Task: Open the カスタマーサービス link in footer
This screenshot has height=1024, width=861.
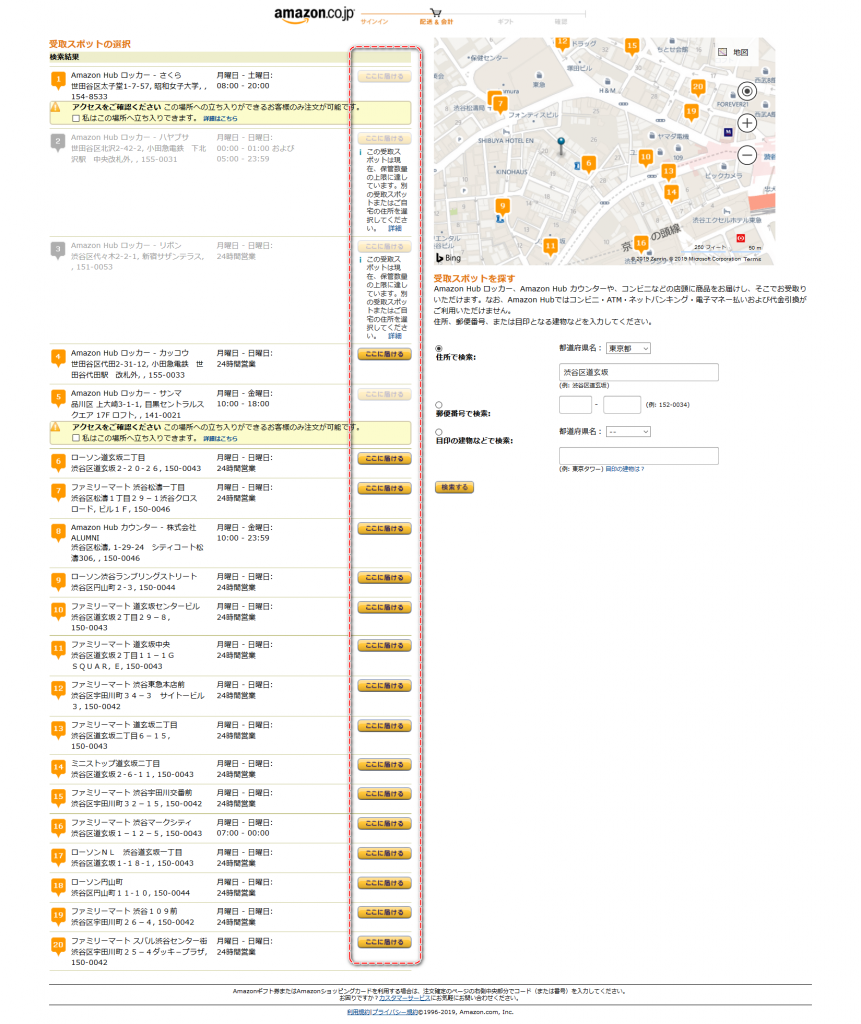Action: coord(405,998)
